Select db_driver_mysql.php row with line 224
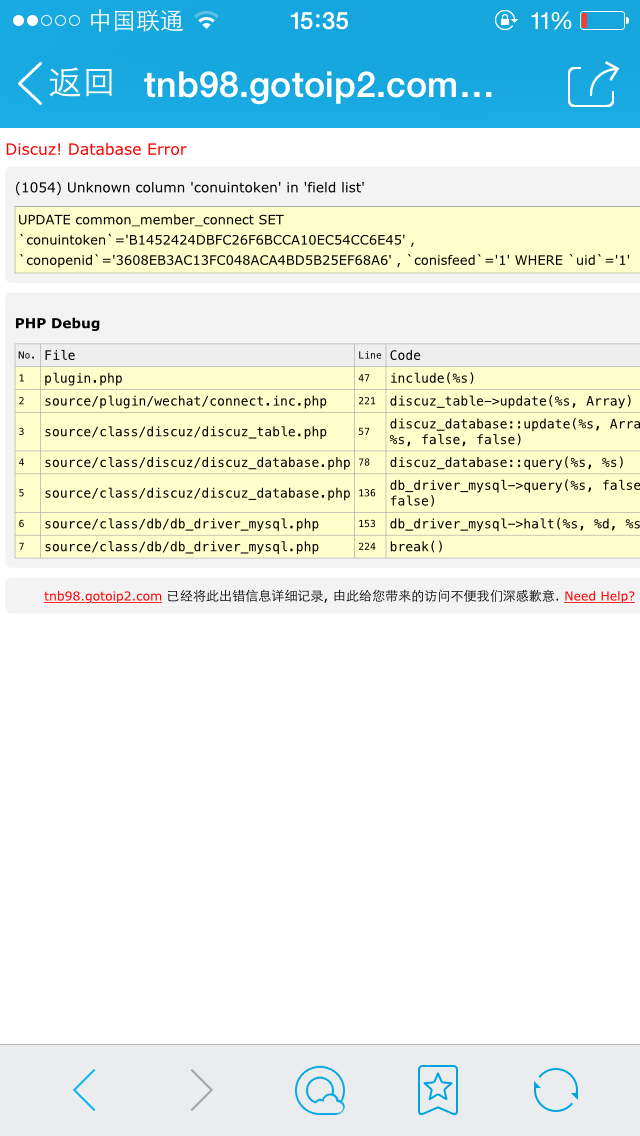 click(x=327, y=546)
